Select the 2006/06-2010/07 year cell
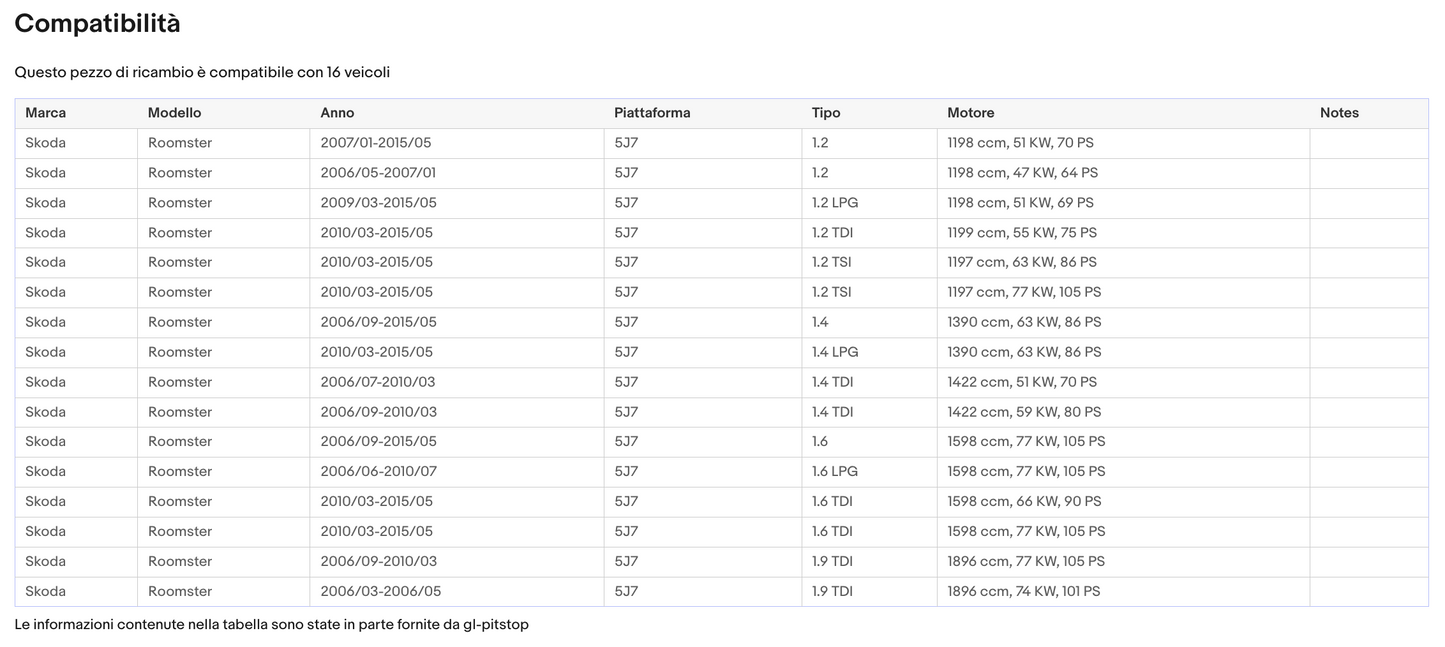Viewport: 1445px width, 647px height. [378, 471]
